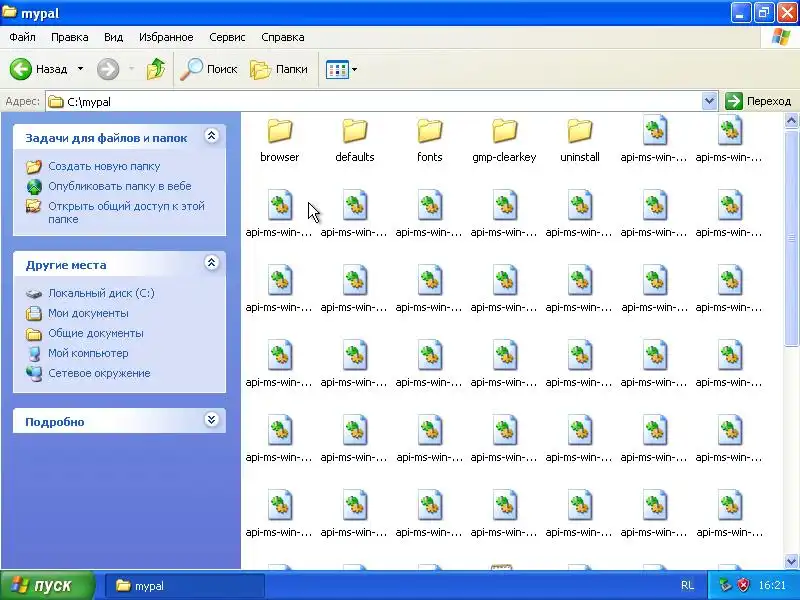This screenshot has height=600, width=800.
Task: Open Мой компьютер link
Action: tap(88, 353)
